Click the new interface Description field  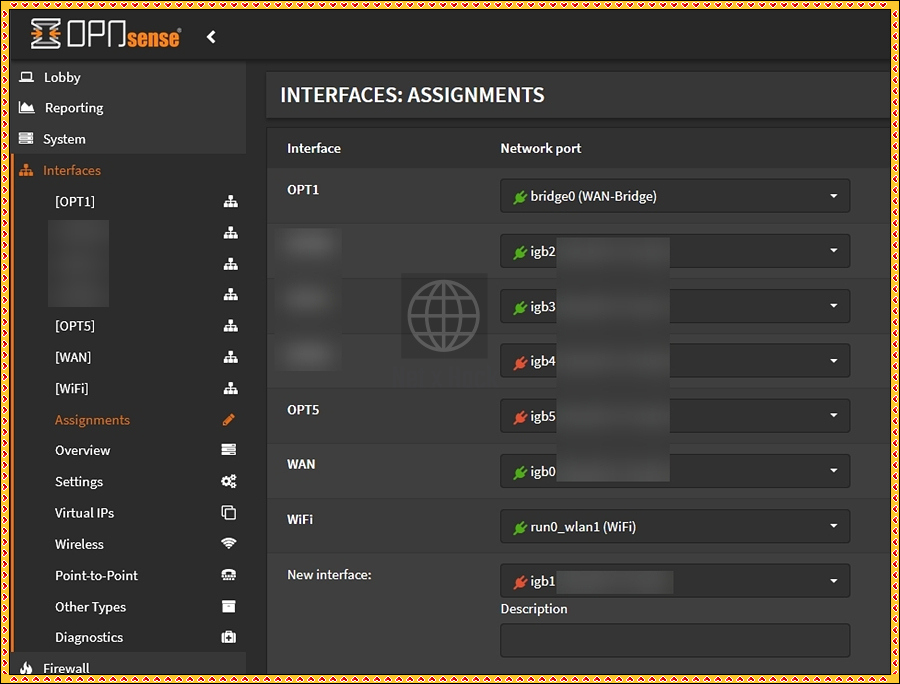675,640
